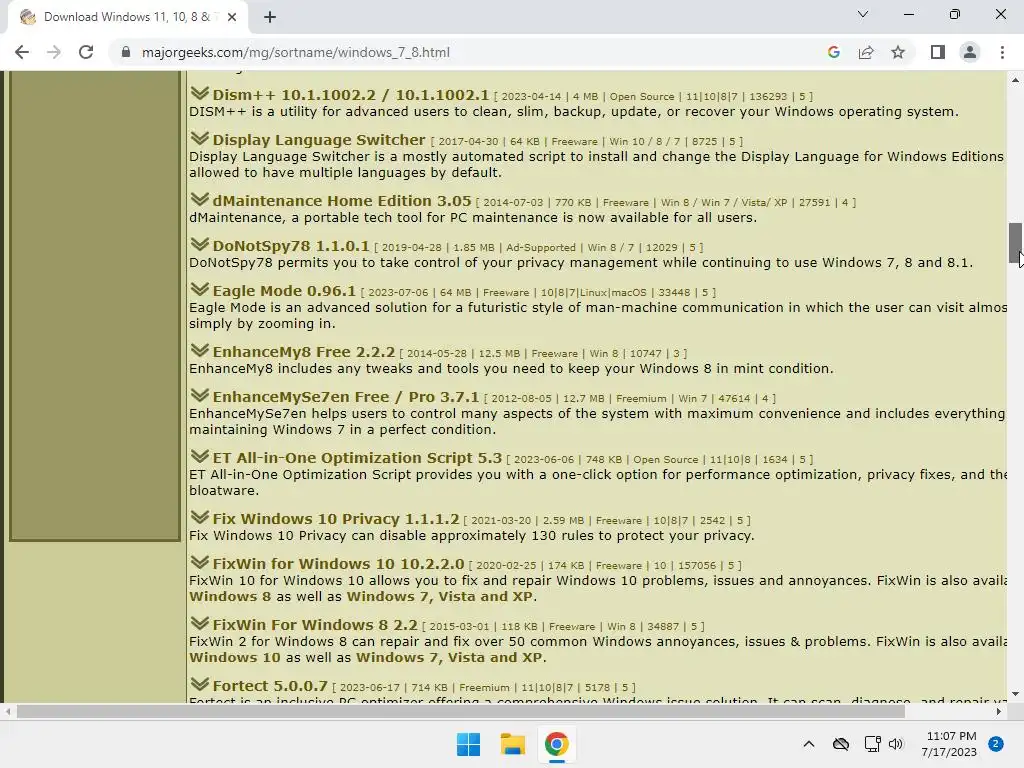Reload the current page
The height and width of the screenshot is (768, 1024).
pos(86,52)
